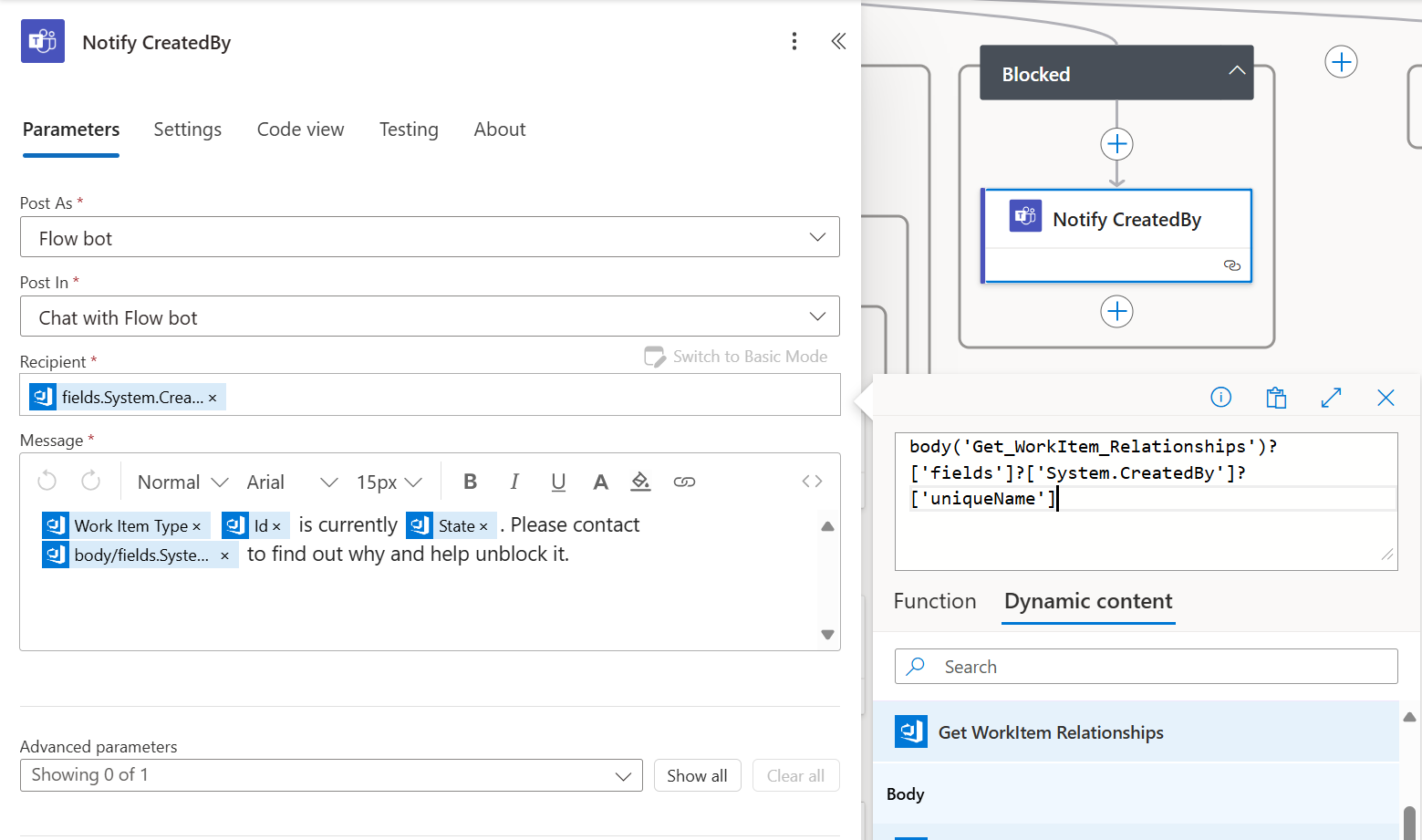
Task: Click the connection link icon on Notify CreatedBy card
Action: tap(1231, 265)
